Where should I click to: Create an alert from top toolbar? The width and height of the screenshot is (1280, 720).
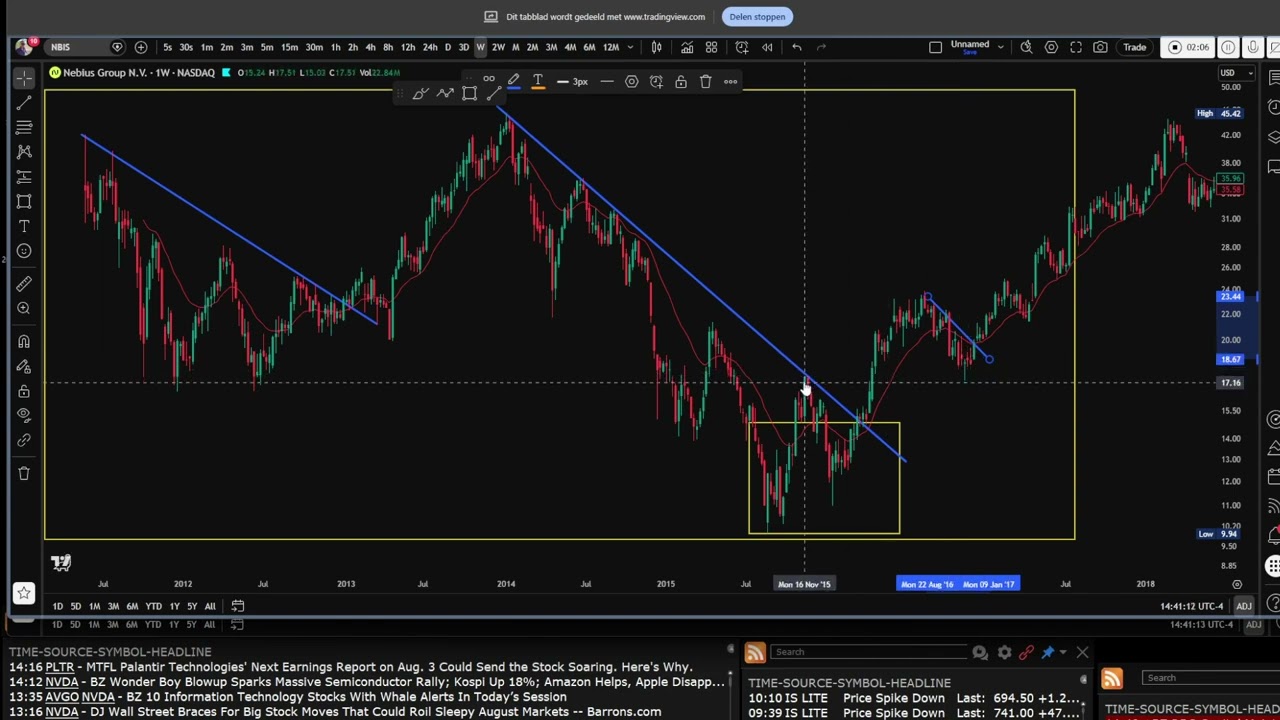click(x=742, y=47)
